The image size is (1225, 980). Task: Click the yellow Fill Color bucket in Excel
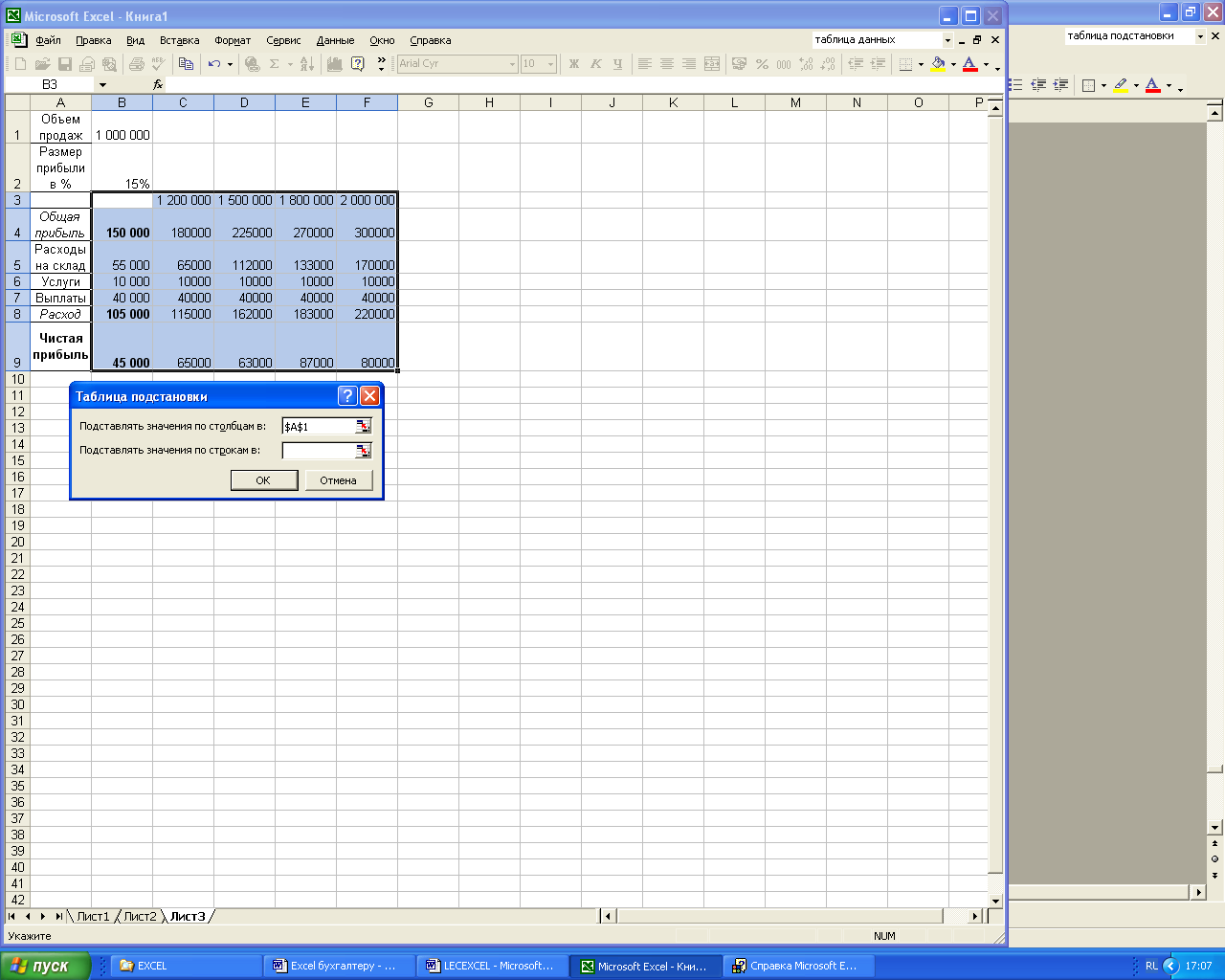point(938,64)
